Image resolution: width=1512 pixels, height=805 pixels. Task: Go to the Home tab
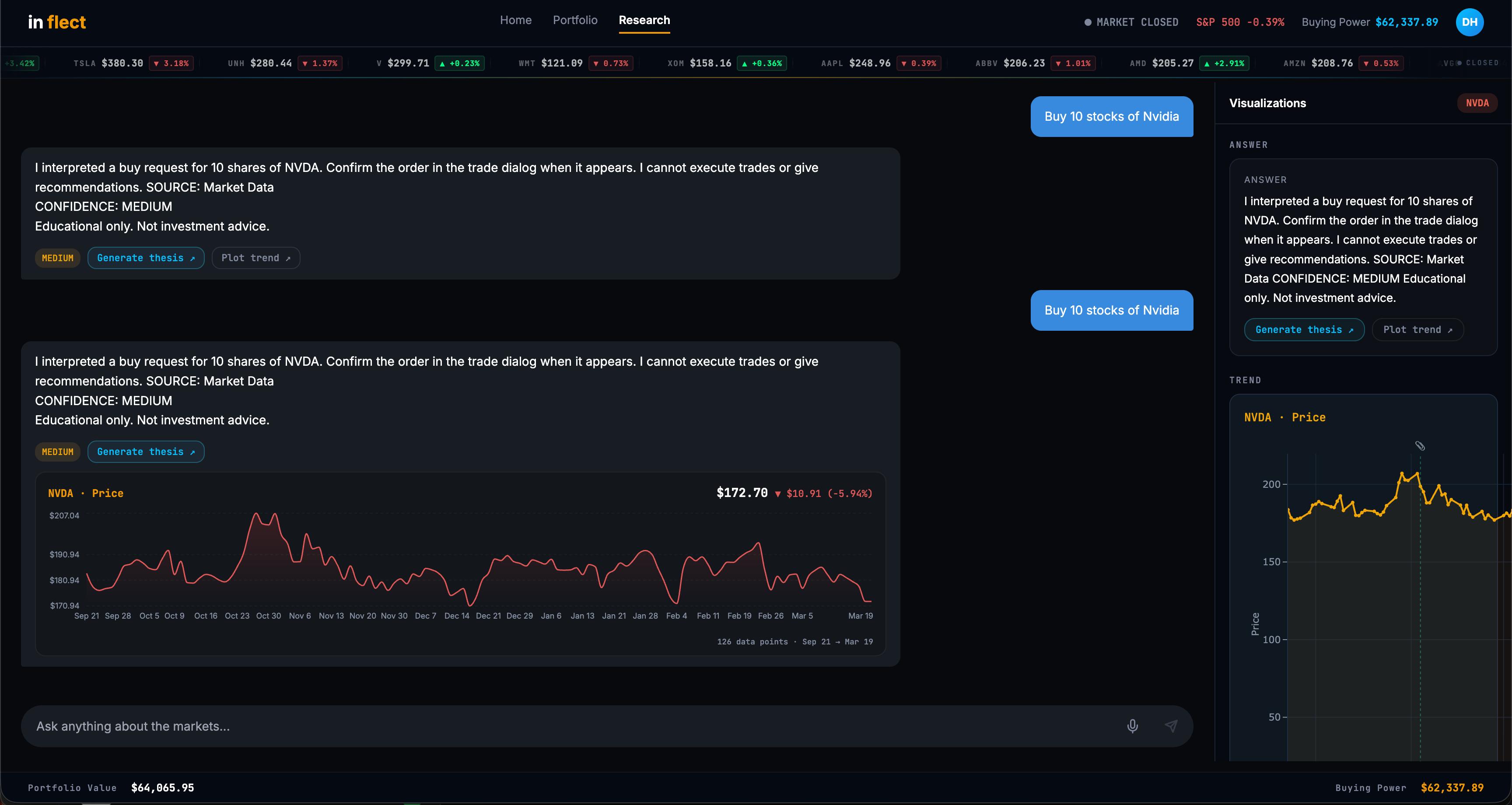(515, 20)
